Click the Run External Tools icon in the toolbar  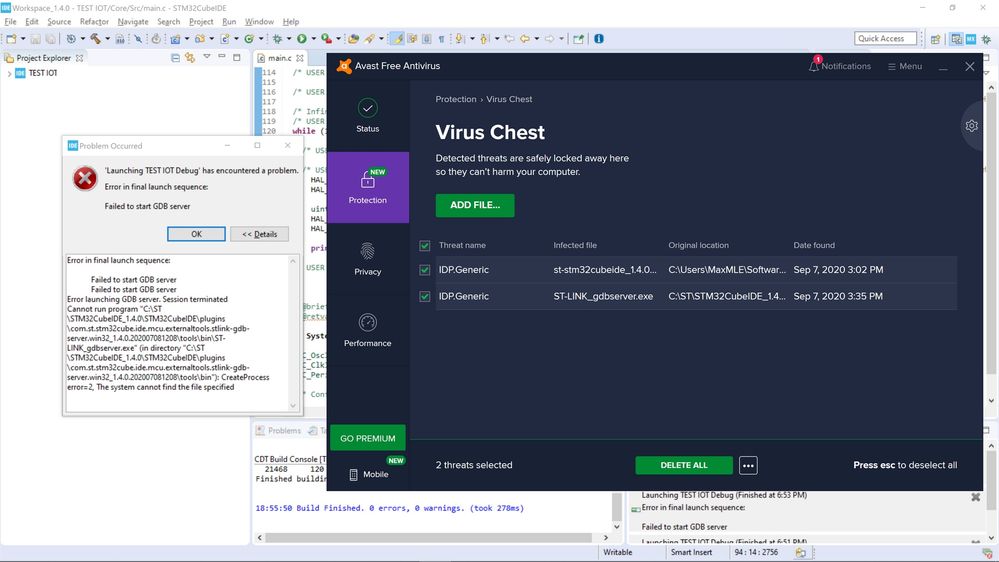pos(326,39)
